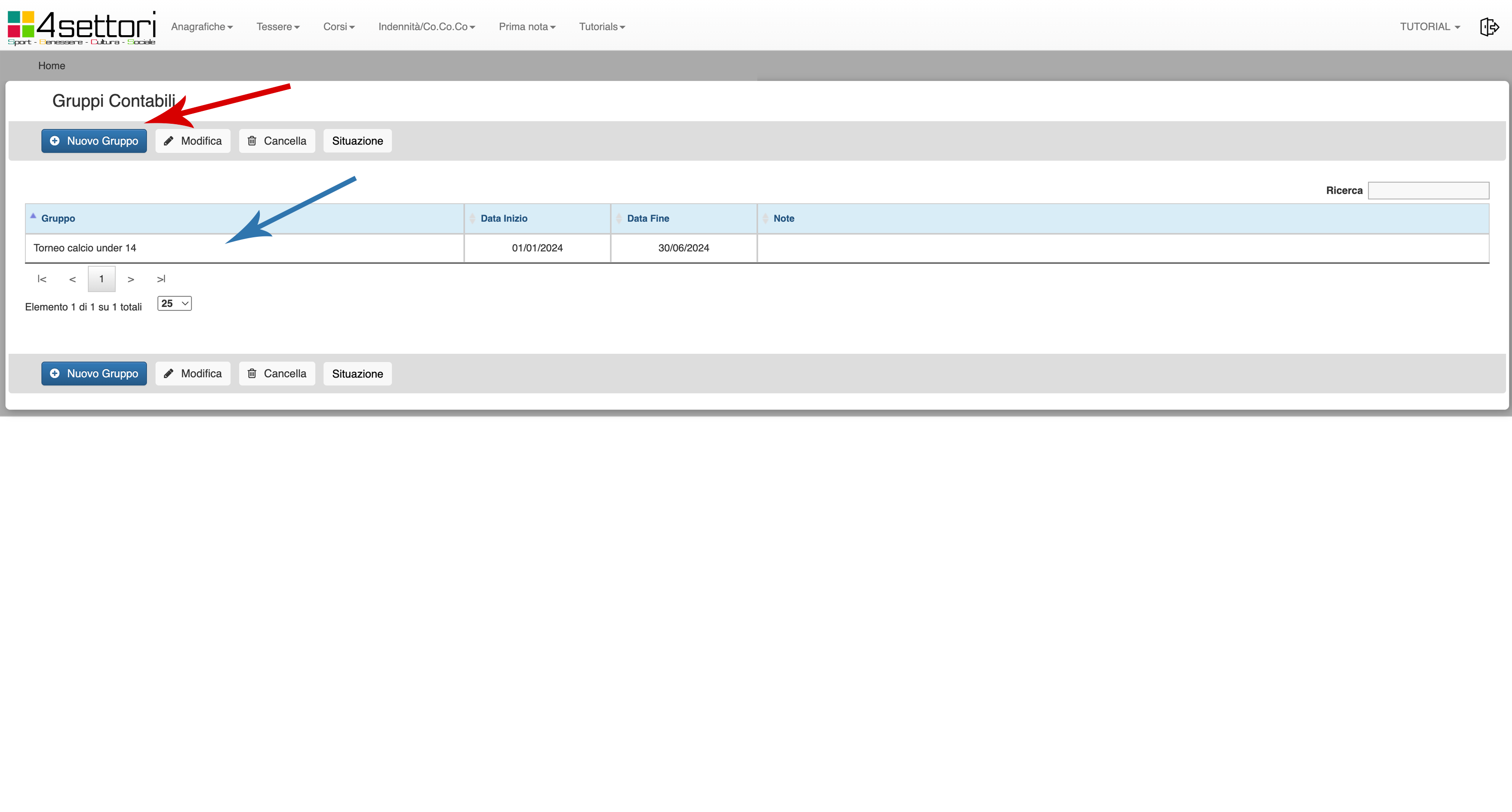
Task: Open the Prima nota menu
Action: [526, 27]
